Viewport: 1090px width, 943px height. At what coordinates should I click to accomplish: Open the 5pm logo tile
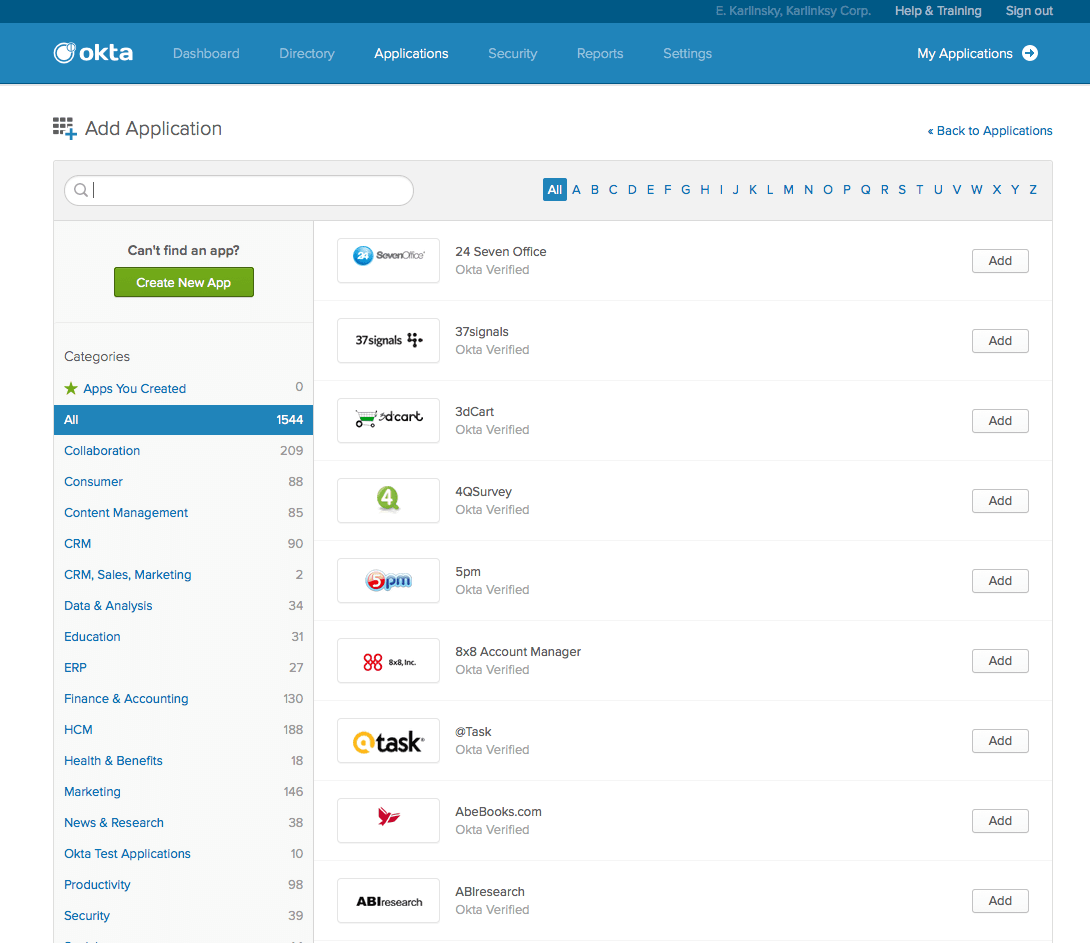(x=389, y=580)
